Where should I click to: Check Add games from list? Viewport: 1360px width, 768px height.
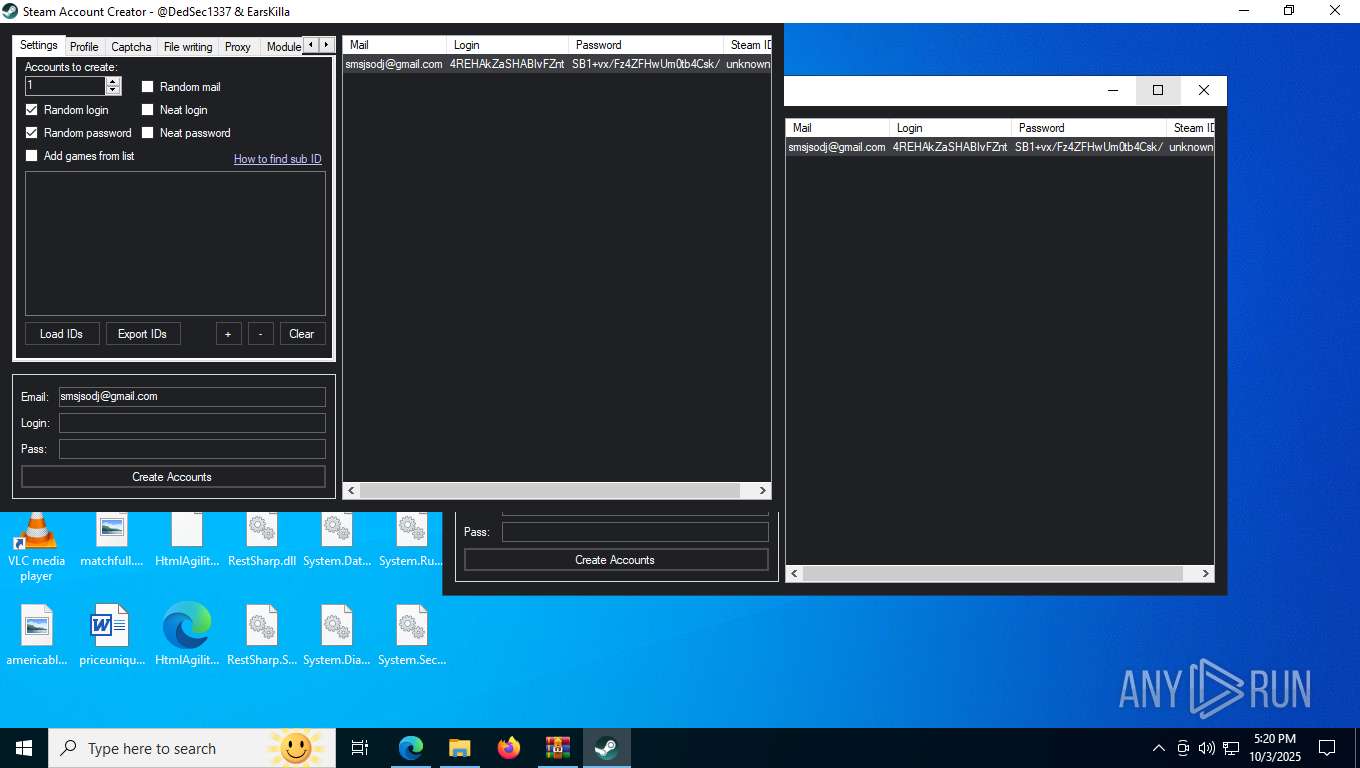pyautogui.click(x=32, y=156)
